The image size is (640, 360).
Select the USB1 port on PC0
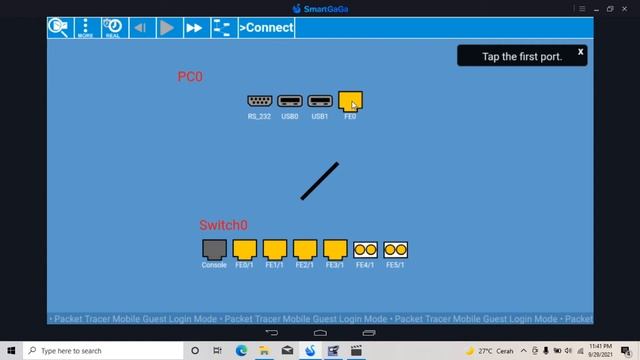pyautogui.click(x=320, y=101)
